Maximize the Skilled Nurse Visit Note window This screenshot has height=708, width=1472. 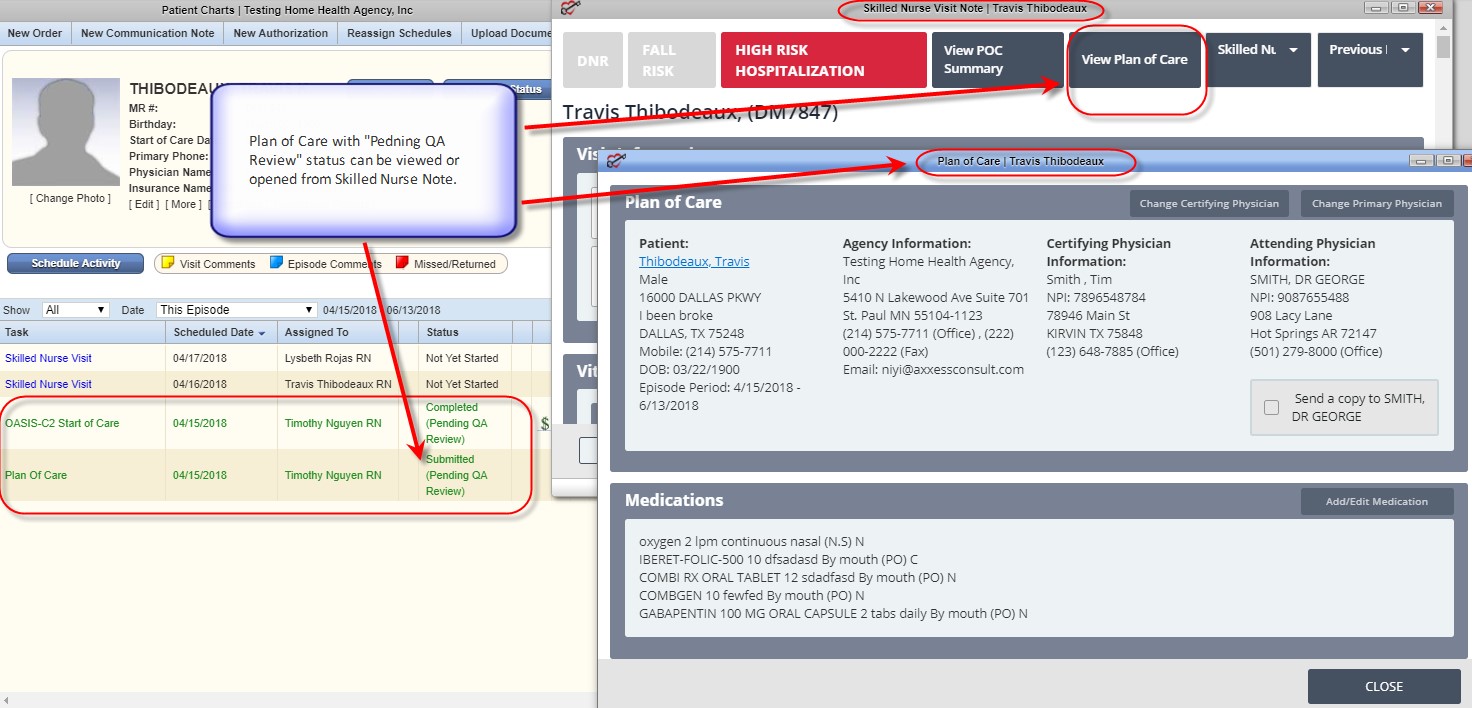pos(1403,8)
